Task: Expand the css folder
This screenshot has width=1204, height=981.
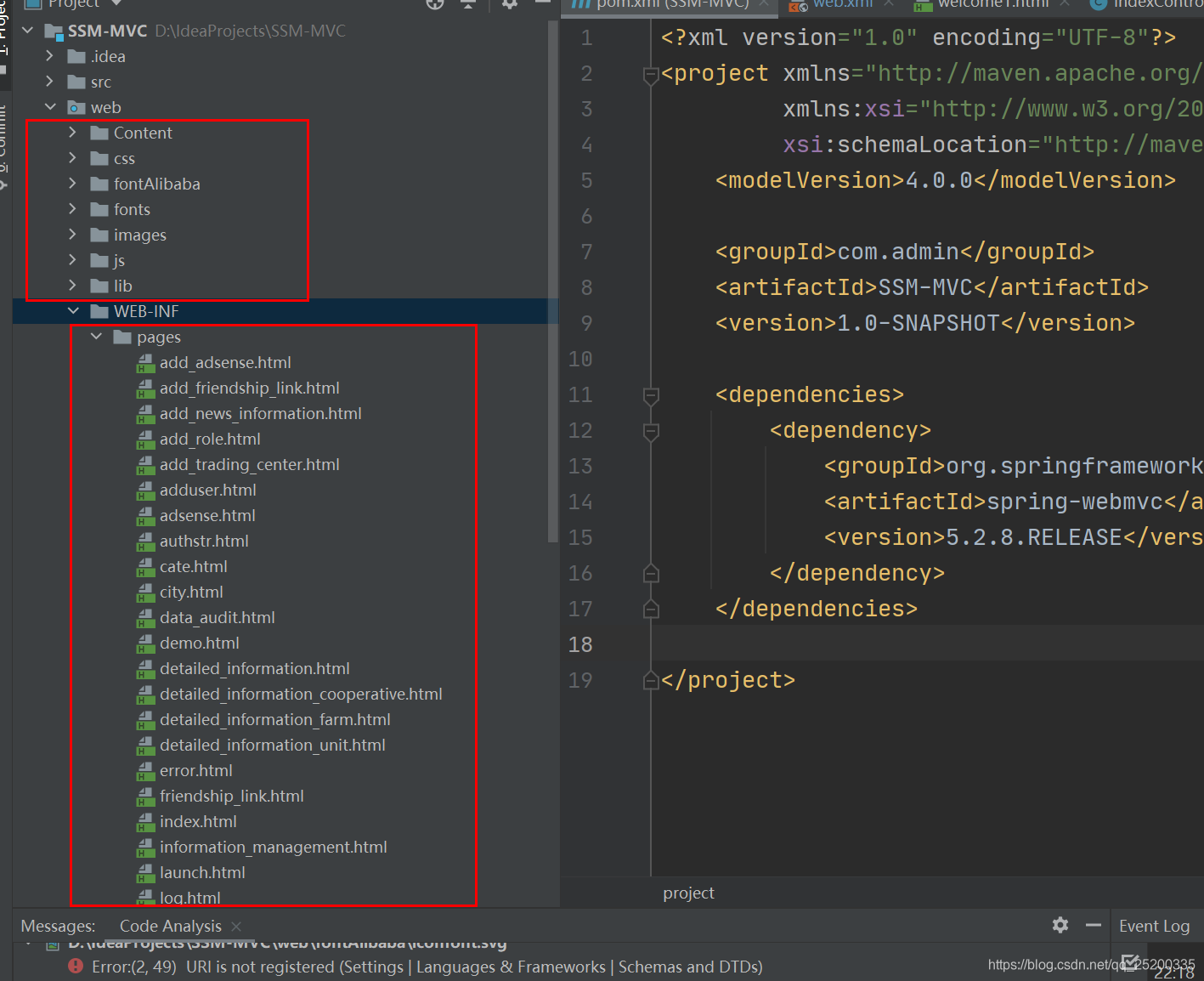Action: pyautogui.click(x=72, y=158)
